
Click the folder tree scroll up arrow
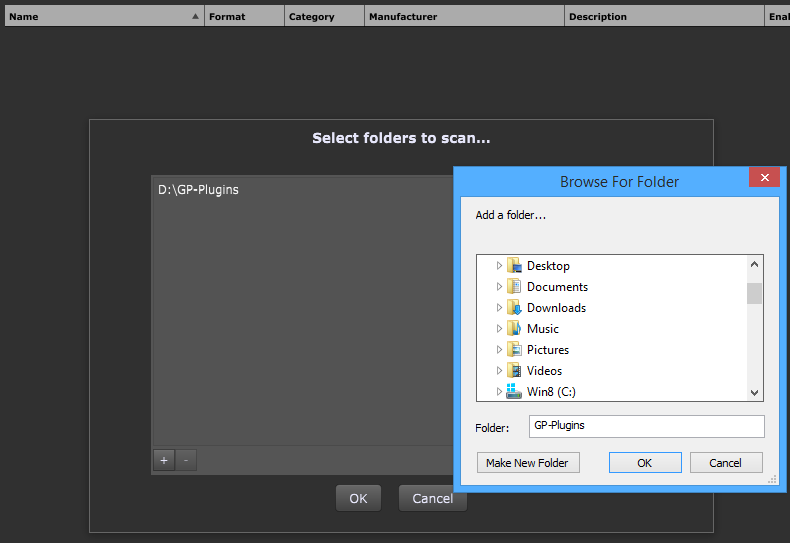(754, 264)
